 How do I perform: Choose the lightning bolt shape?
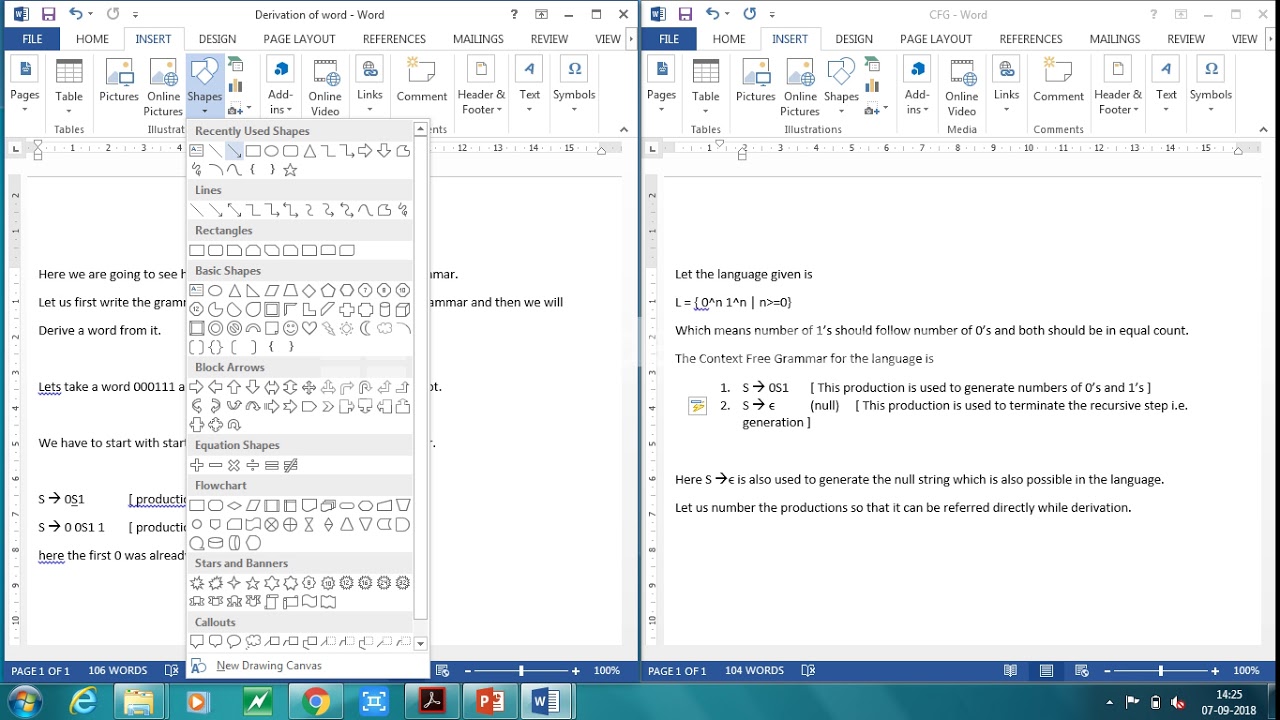[x=328, y=329]
